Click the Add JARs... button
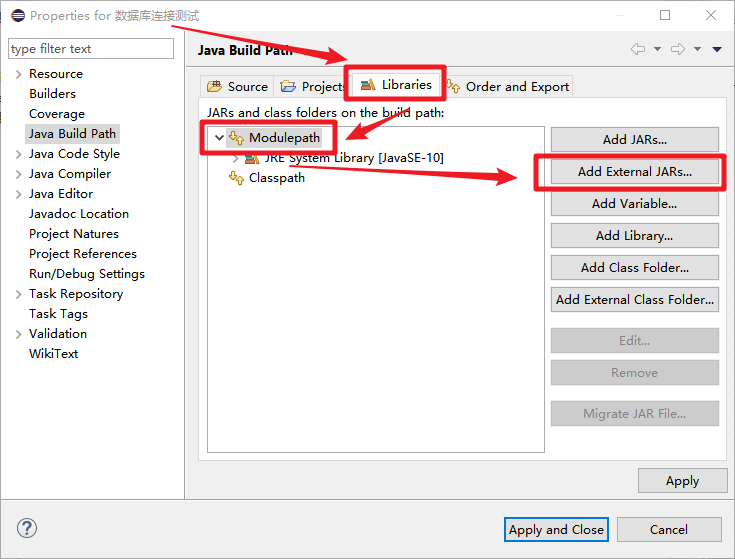Image resolution: width=735 pixels, height=559 pixels. click(x=635, y=140)
